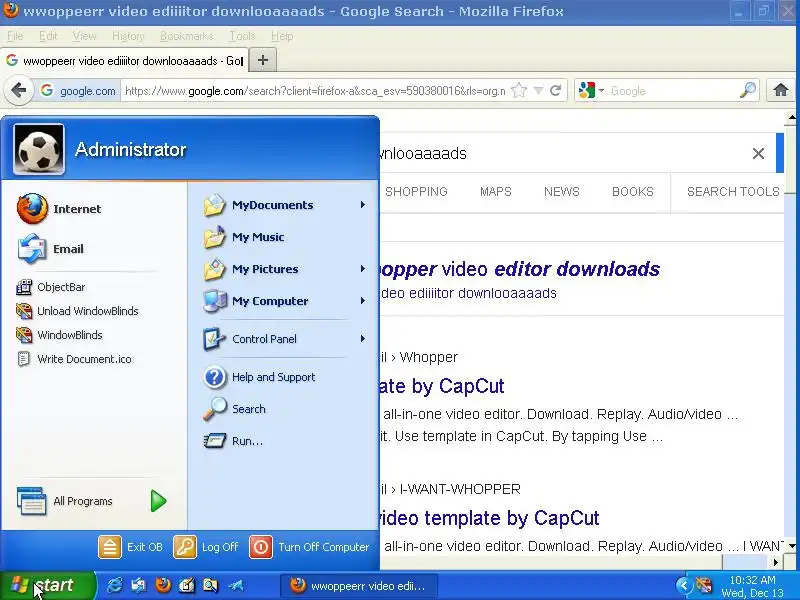The height and width of the screenshot is (600, 800).
Task: Click Turn Off Computer
Action: [x=310, y=547]
